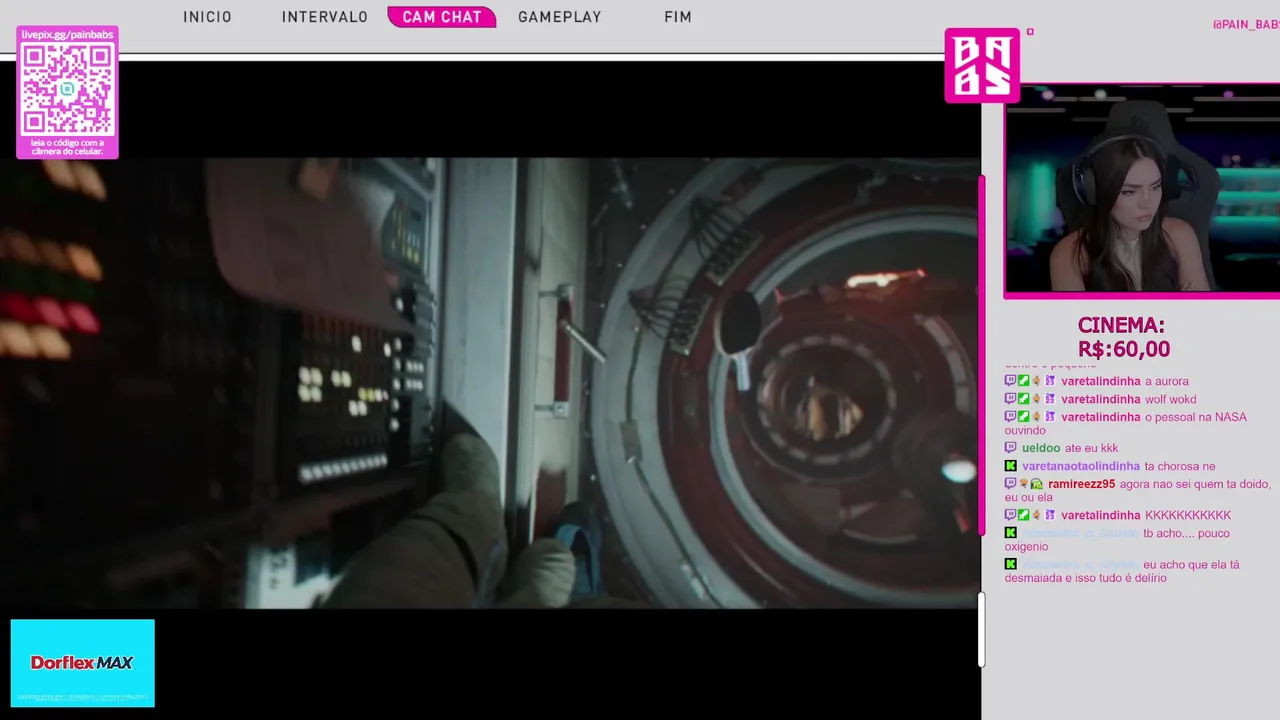Image resolution: width=1280 pixels, height=720 pixels.
Task: Click the pink BABS logo
Action: [x=982, y=65]
